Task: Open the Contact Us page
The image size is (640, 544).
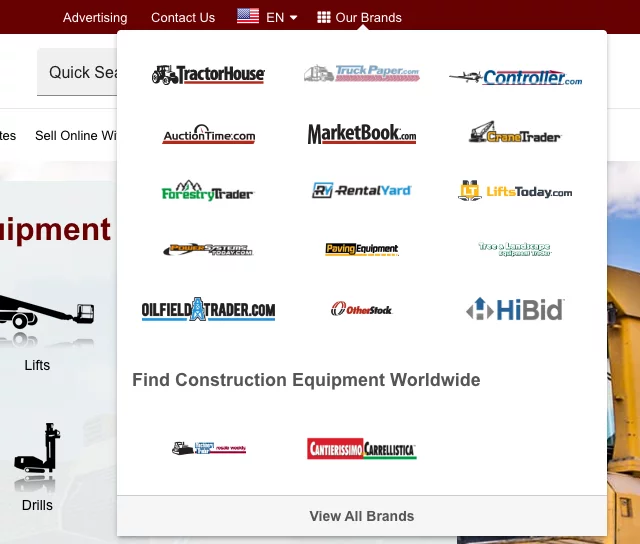Action: click(183, 18)
